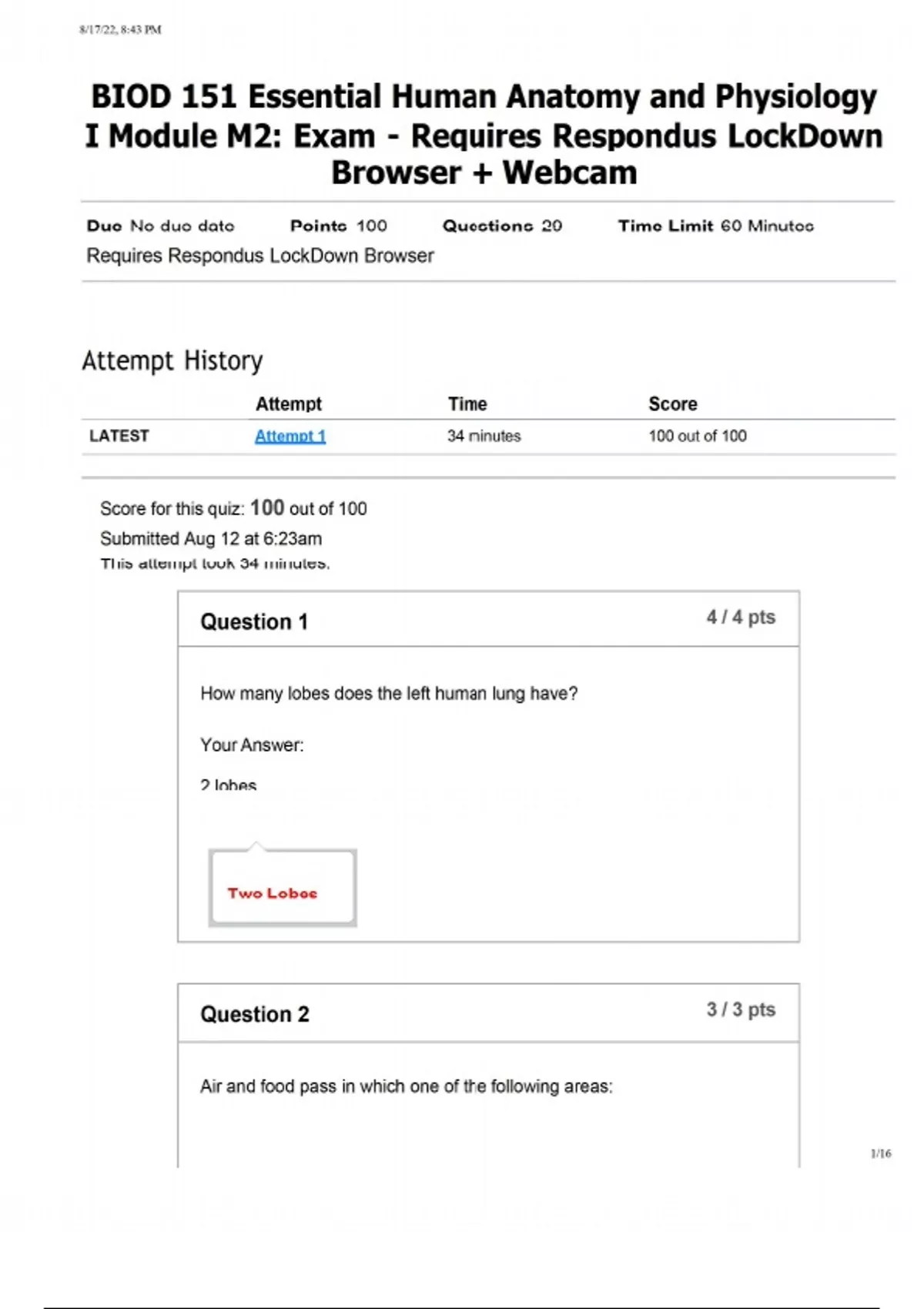Viewport: 924px width, 1309px height.
Task: Click the Points 100 label
Action: pyautogui.click(x=338, y=226)
